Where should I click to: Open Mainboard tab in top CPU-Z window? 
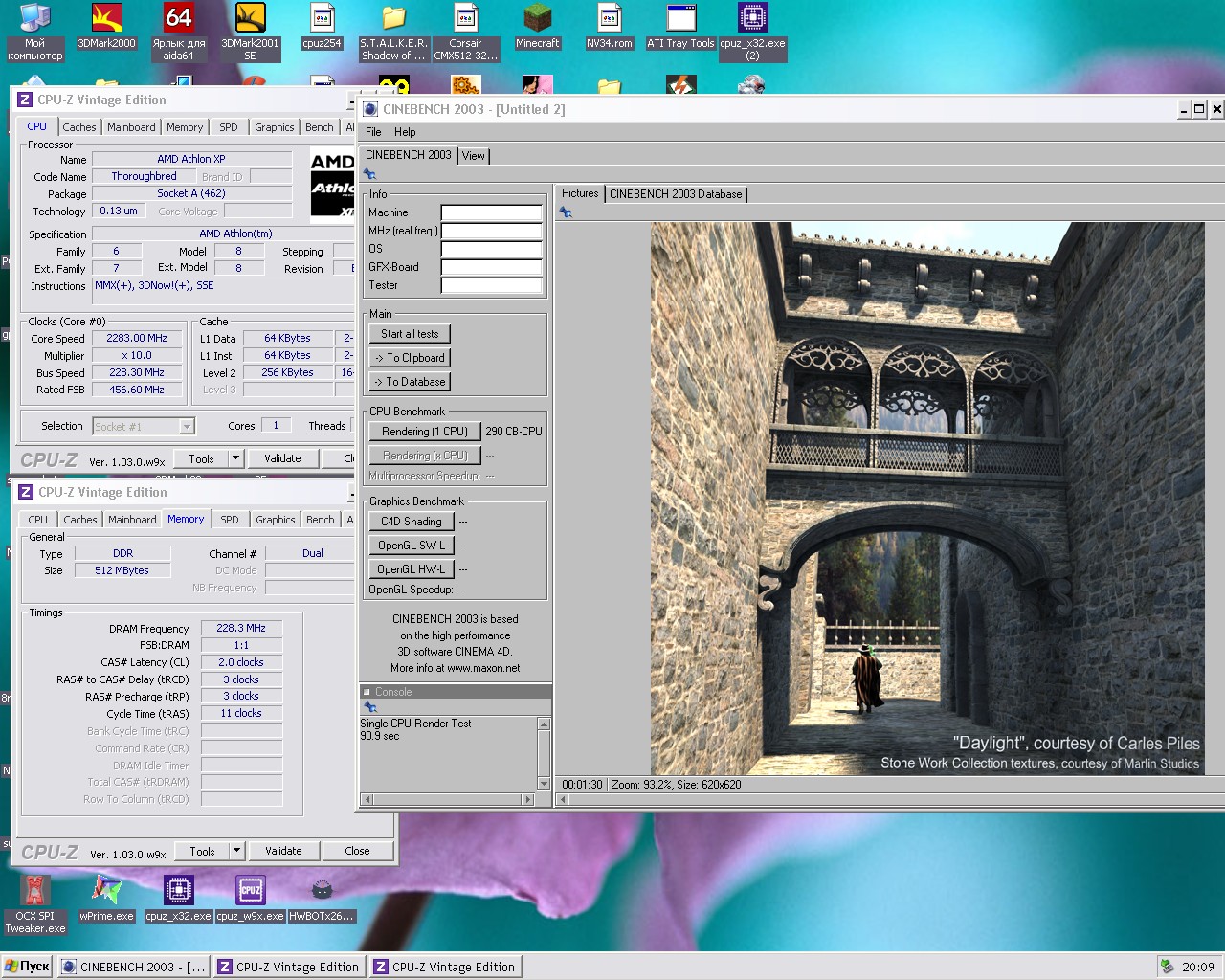click(131, 127)
